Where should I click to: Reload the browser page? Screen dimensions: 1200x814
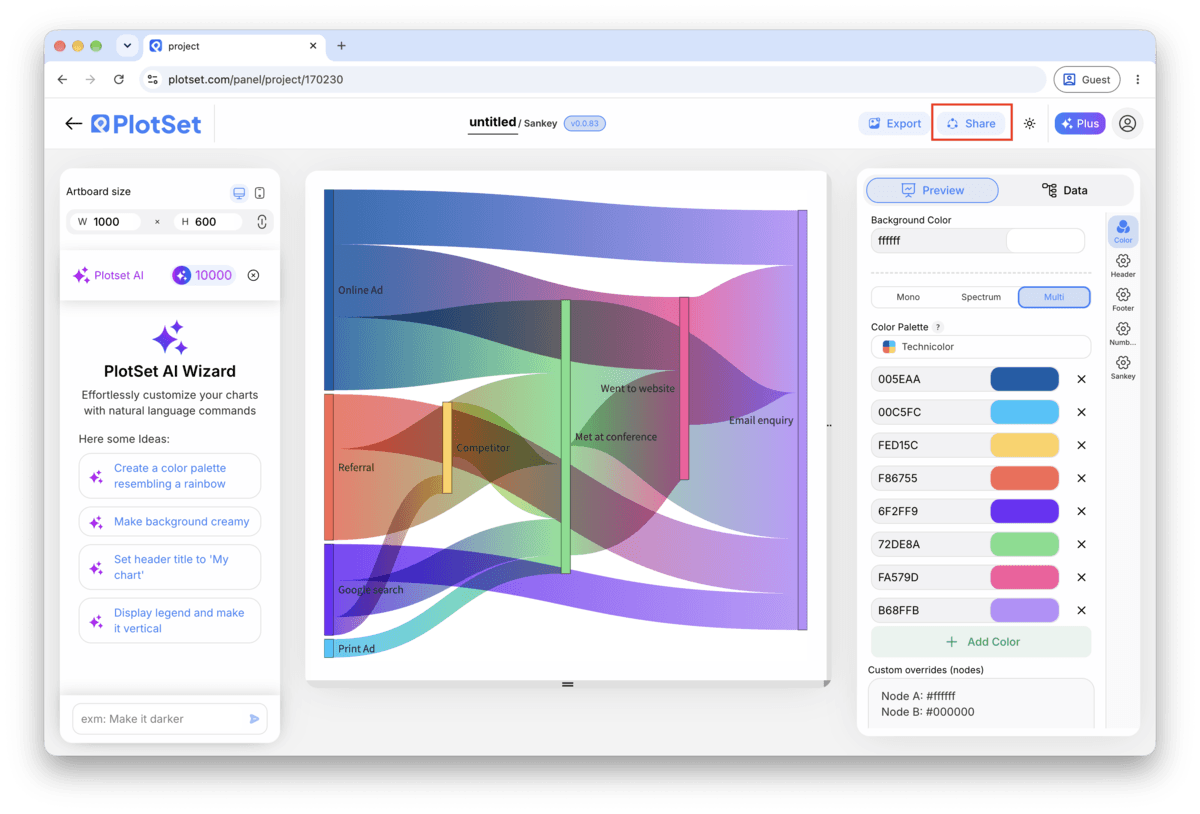[x=119, y=79]
